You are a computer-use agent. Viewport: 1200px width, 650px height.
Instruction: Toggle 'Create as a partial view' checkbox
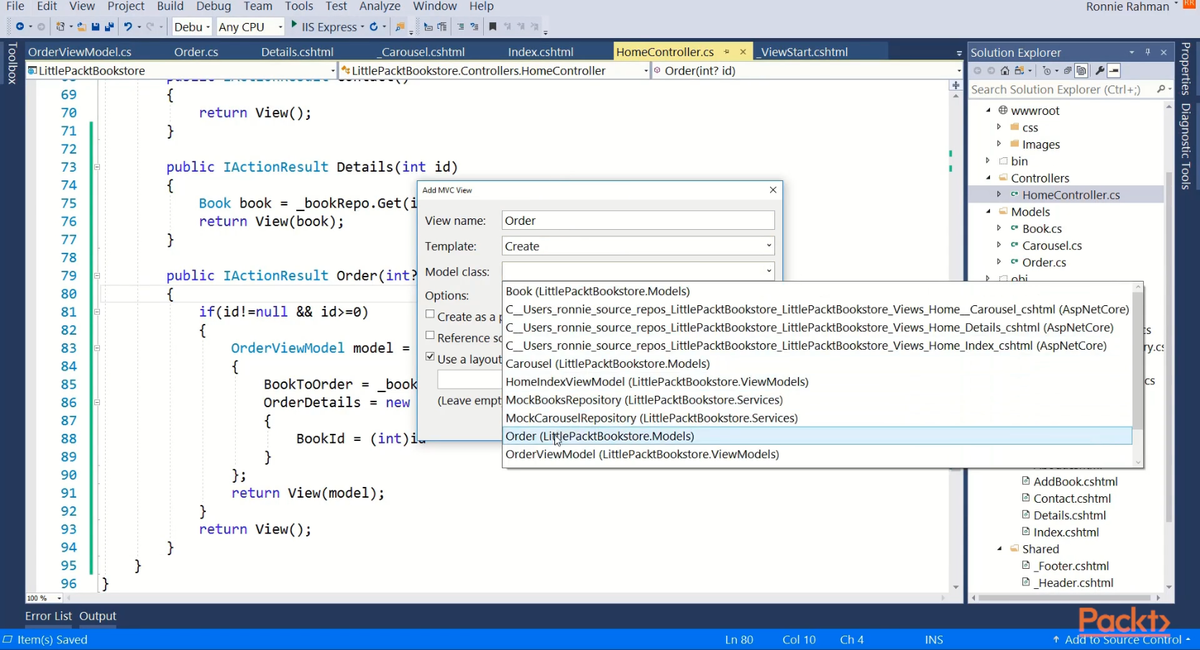pos(430,315)
